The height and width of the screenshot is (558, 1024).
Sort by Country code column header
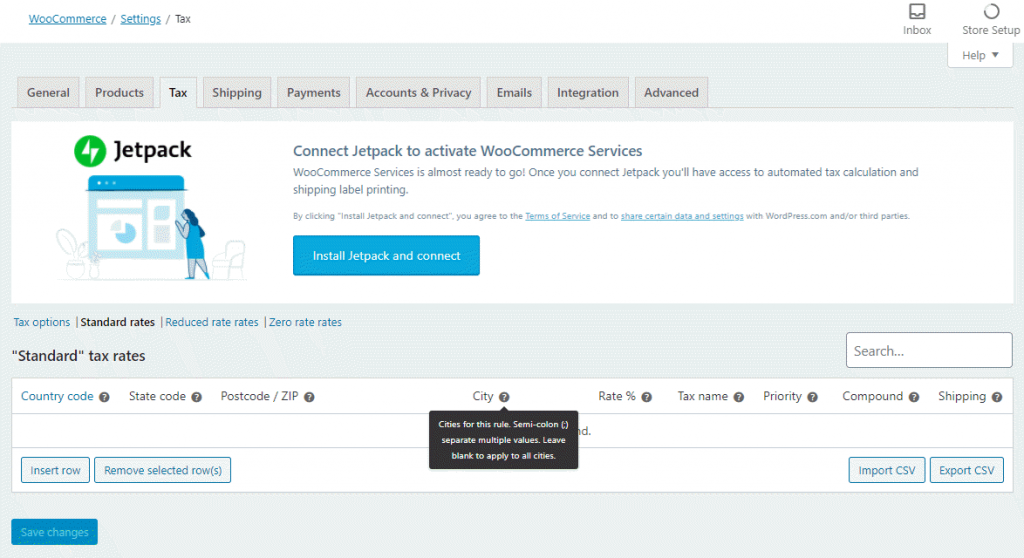click(57, 396)
